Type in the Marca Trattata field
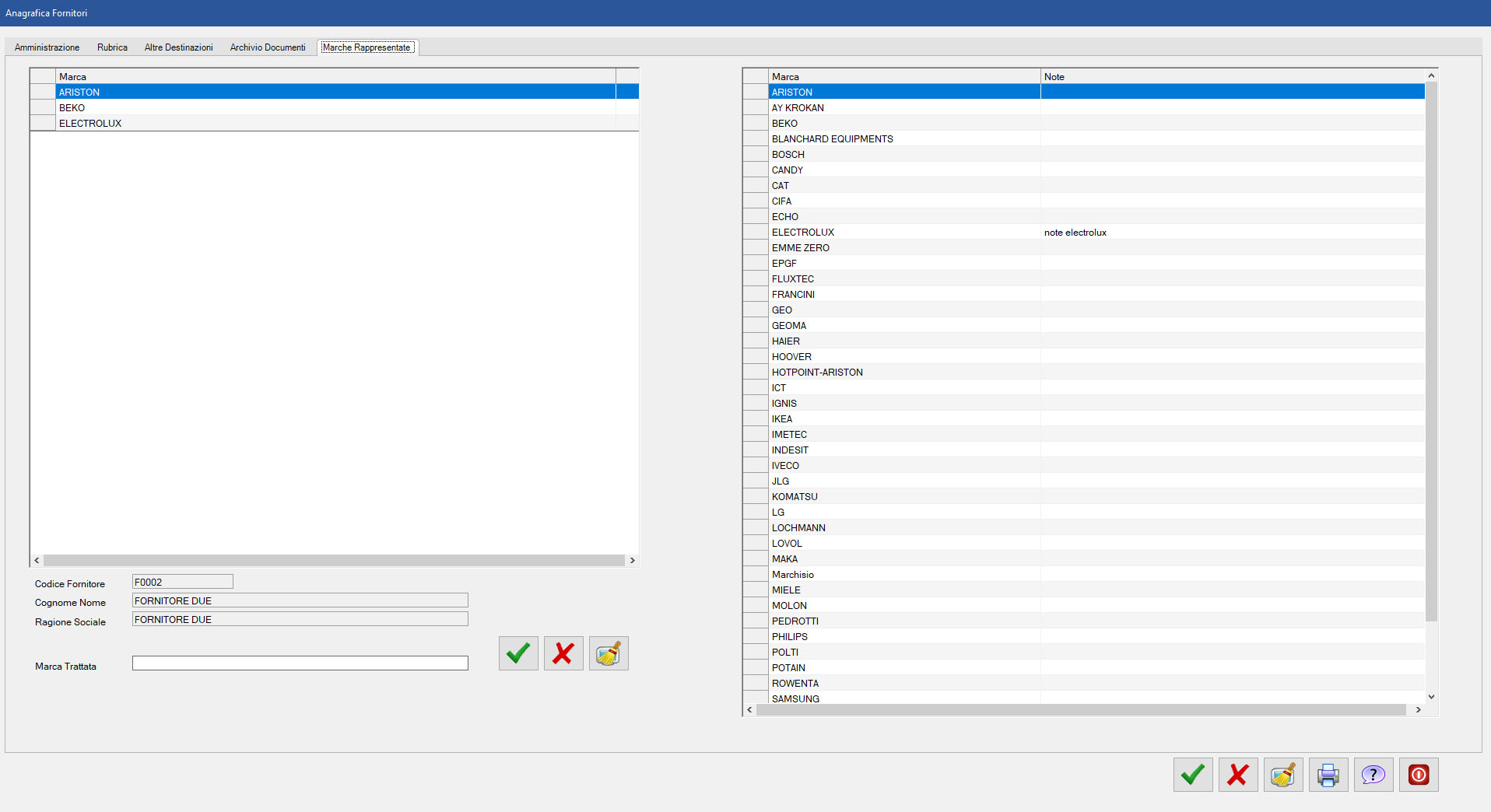1491x812 pixels. tap(300, 663)
